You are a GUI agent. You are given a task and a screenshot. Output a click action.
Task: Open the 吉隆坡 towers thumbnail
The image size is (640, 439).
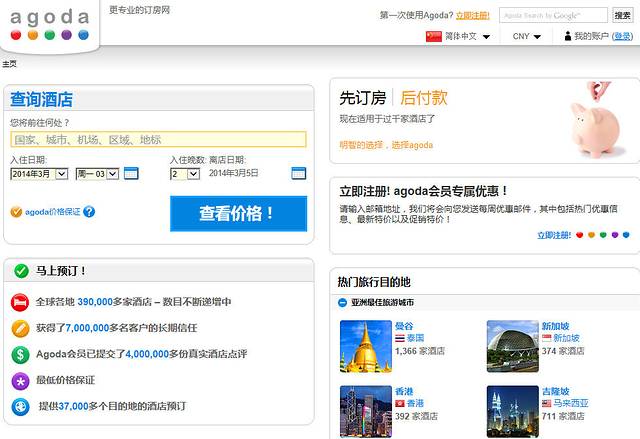[513, 412]
